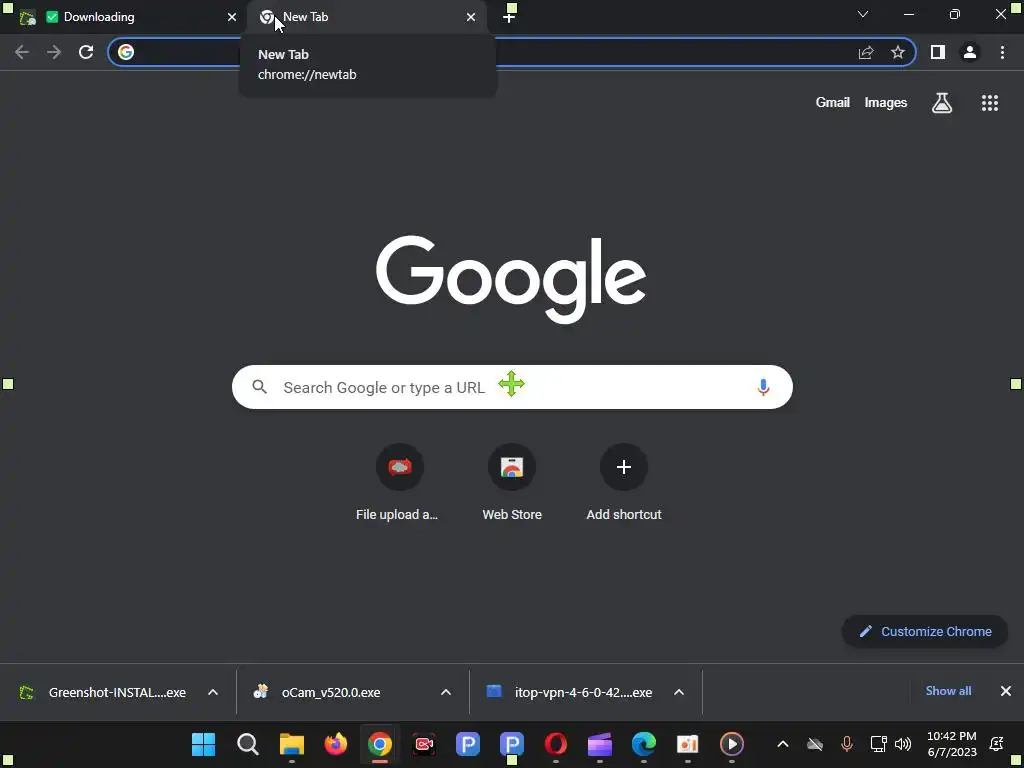
Task: Share this page using the address bar icon
Action: (866, 52)
